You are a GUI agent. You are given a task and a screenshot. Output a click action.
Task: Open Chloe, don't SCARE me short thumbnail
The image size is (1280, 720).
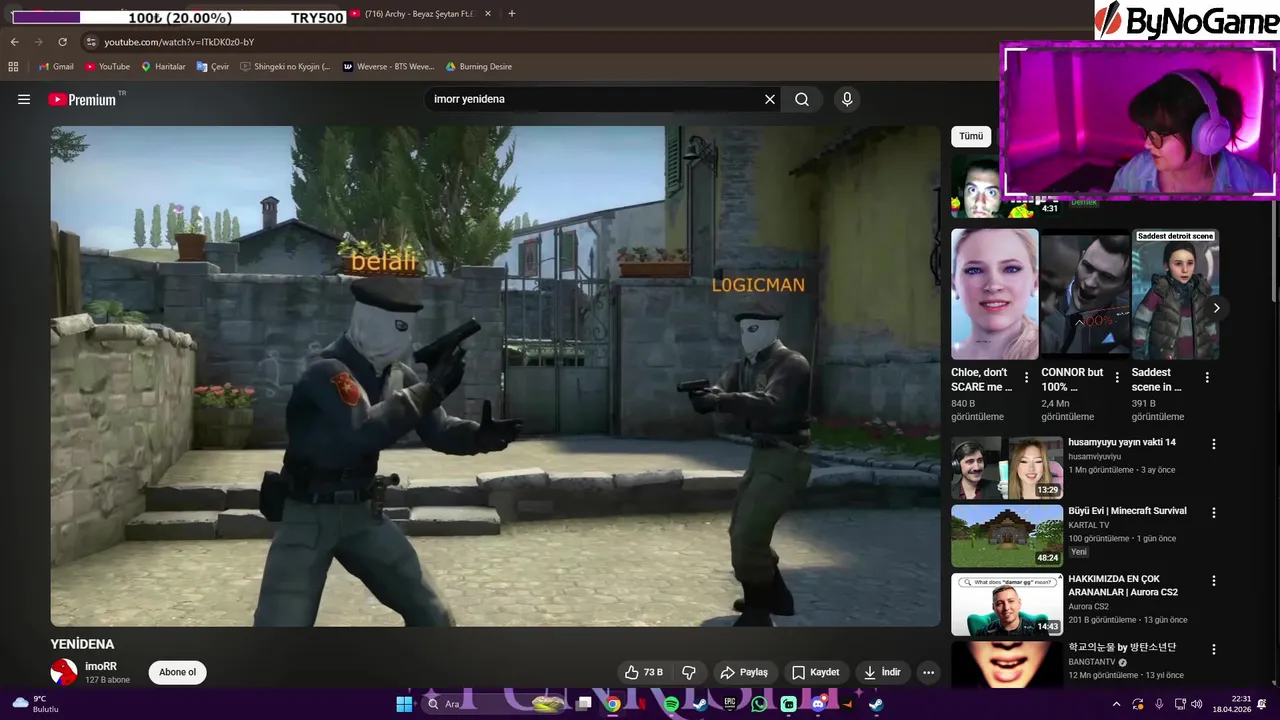tap(994, 294)
